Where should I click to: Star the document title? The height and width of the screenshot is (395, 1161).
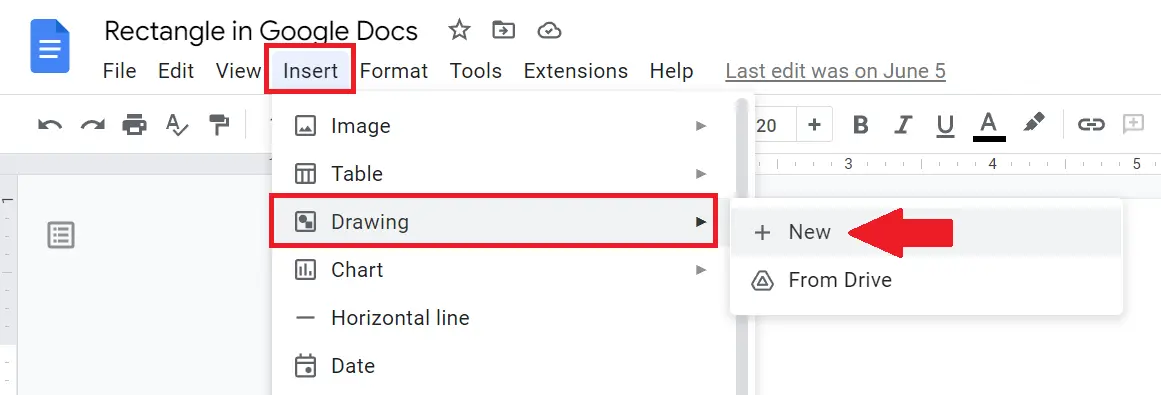[x=459, y=30]
